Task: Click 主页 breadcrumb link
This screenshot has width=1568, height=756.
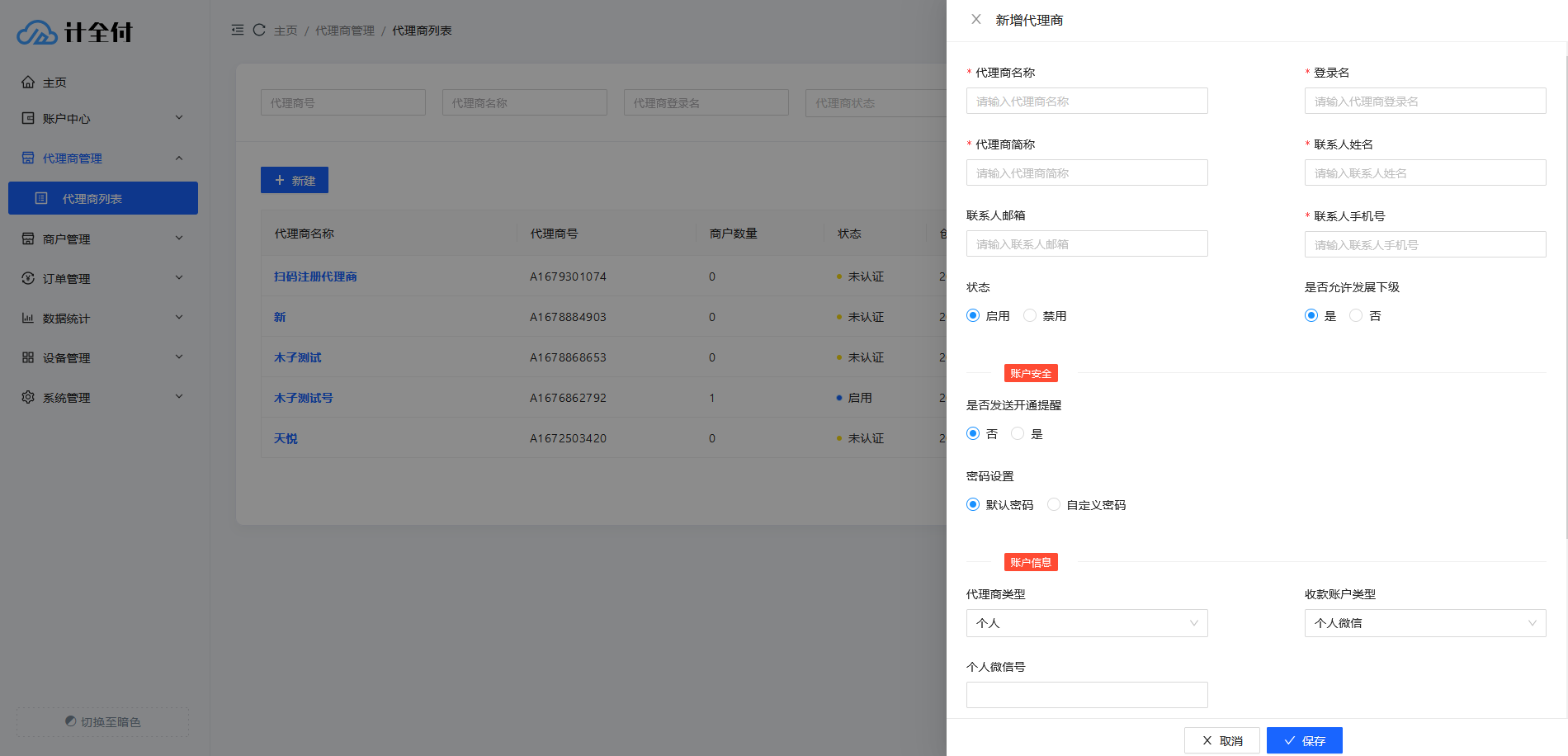Action: pos(286,31)
